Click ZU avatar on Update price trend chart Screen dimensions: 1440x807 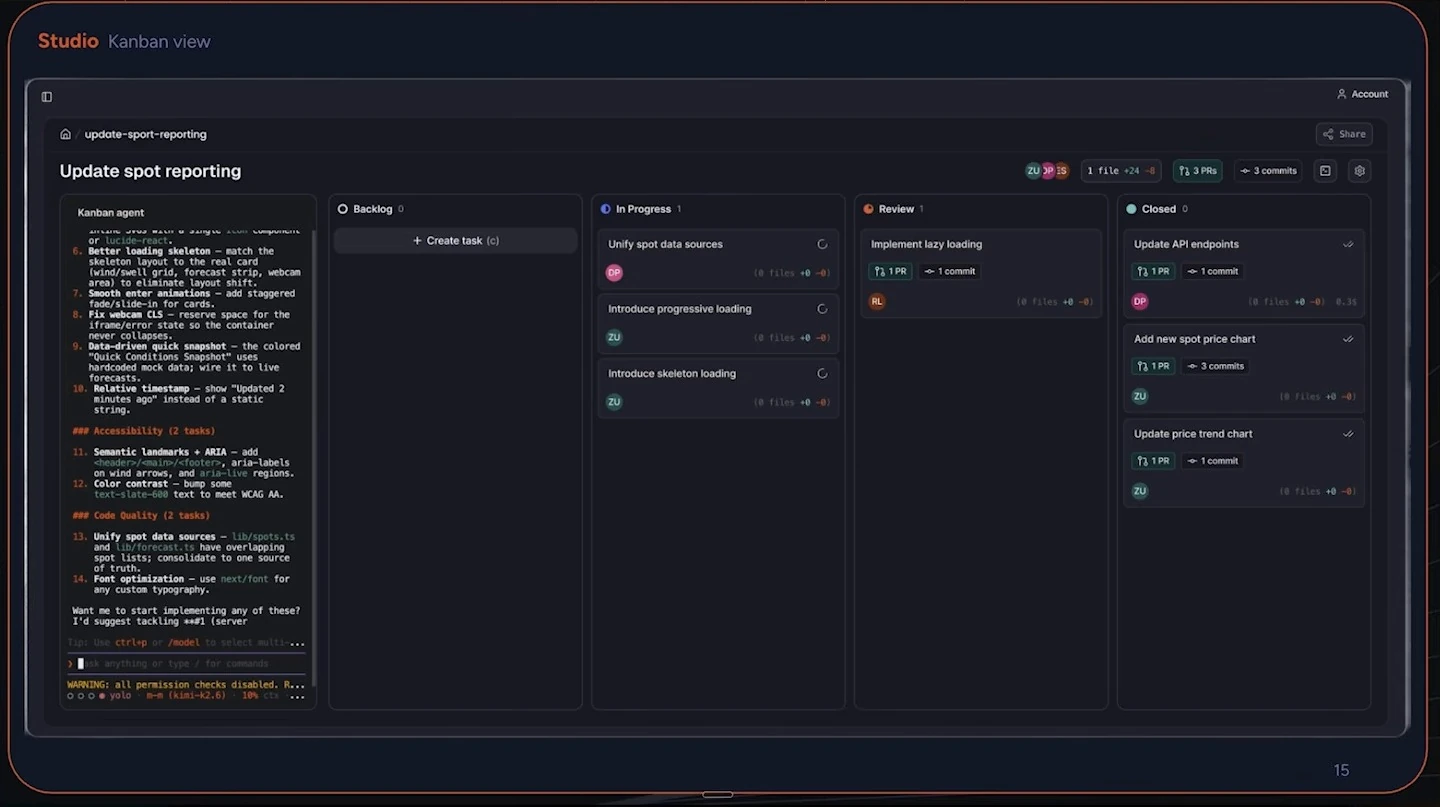tap(1140, 491)
